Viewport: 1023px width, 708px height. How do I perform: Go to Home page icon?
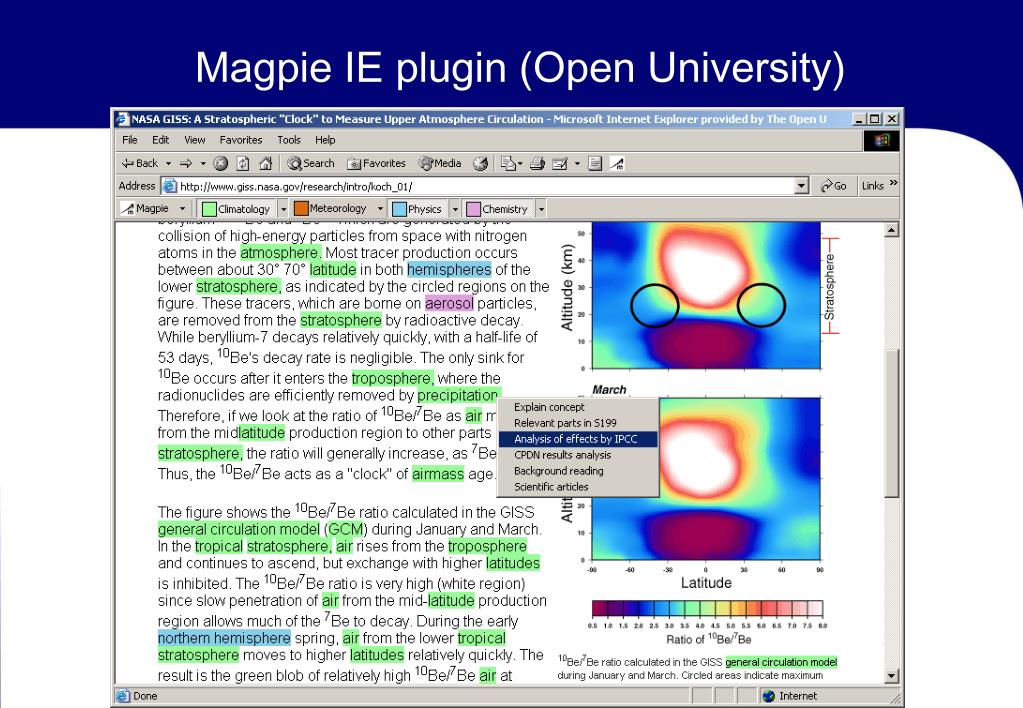click(x=266, y=163)
